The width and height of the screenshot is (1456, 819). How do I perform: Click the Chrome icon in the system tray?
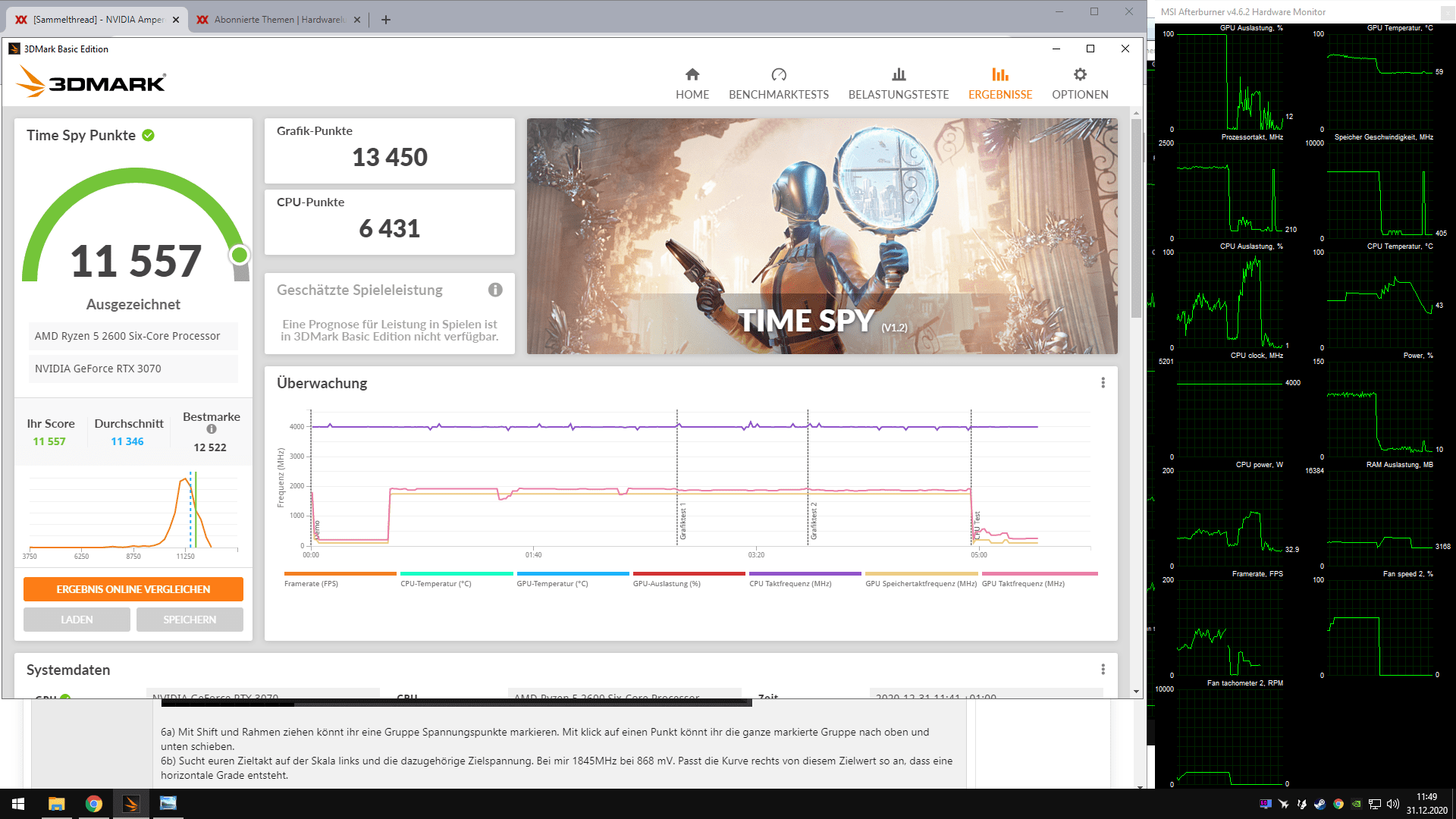[1338, 804]
